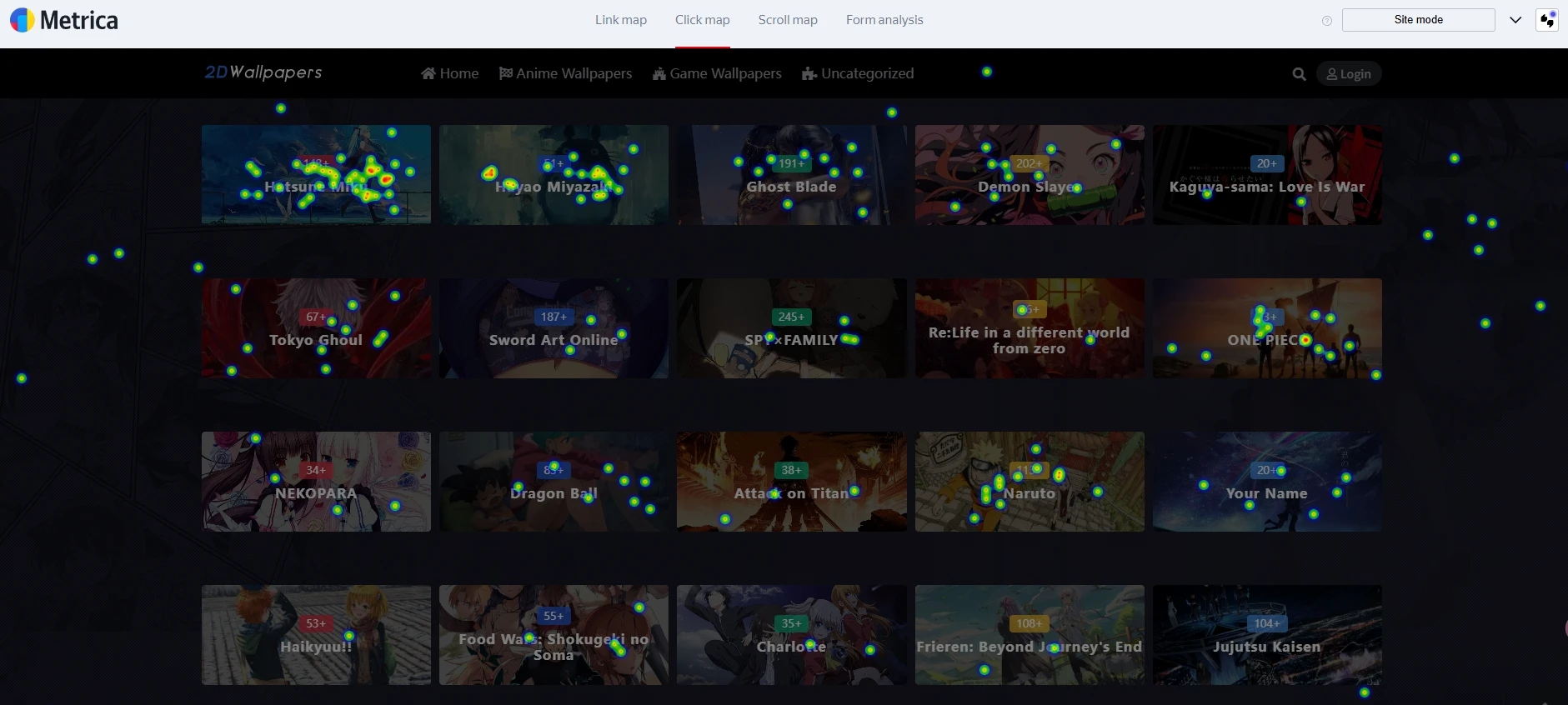
Task: Click the help question mark icon
Action: 1327,21
